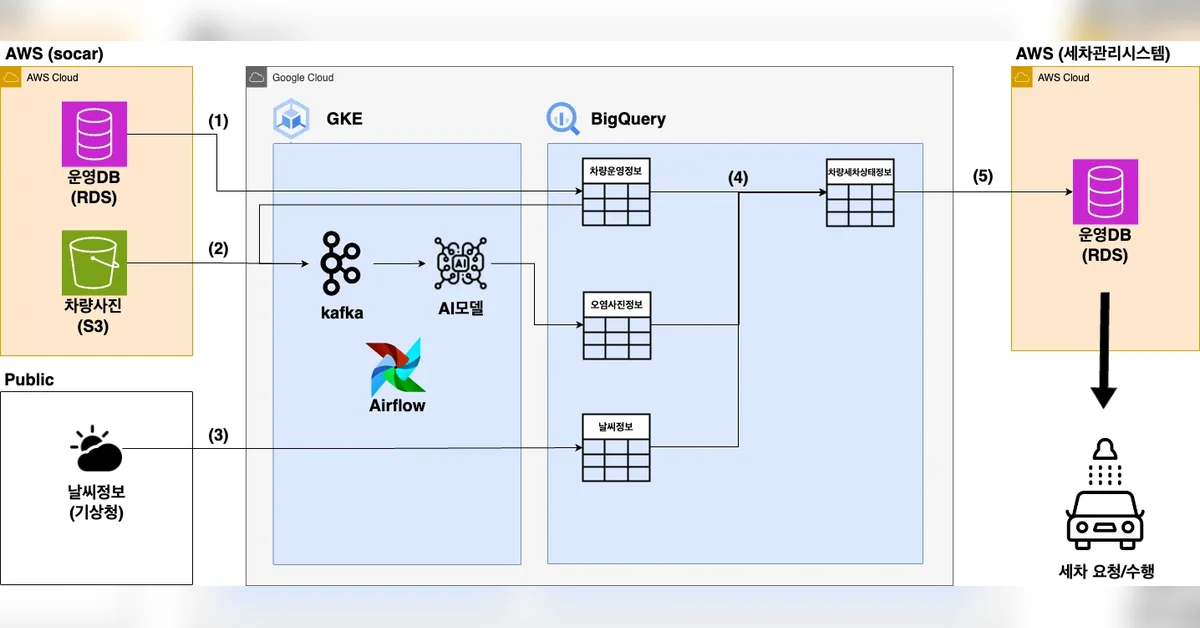Image resolution: width=1200 pixels, height=628 pixels.
Task: Click 'AWS Cloud' text in 세차관리시스템 box
Action: point(1063,78)
